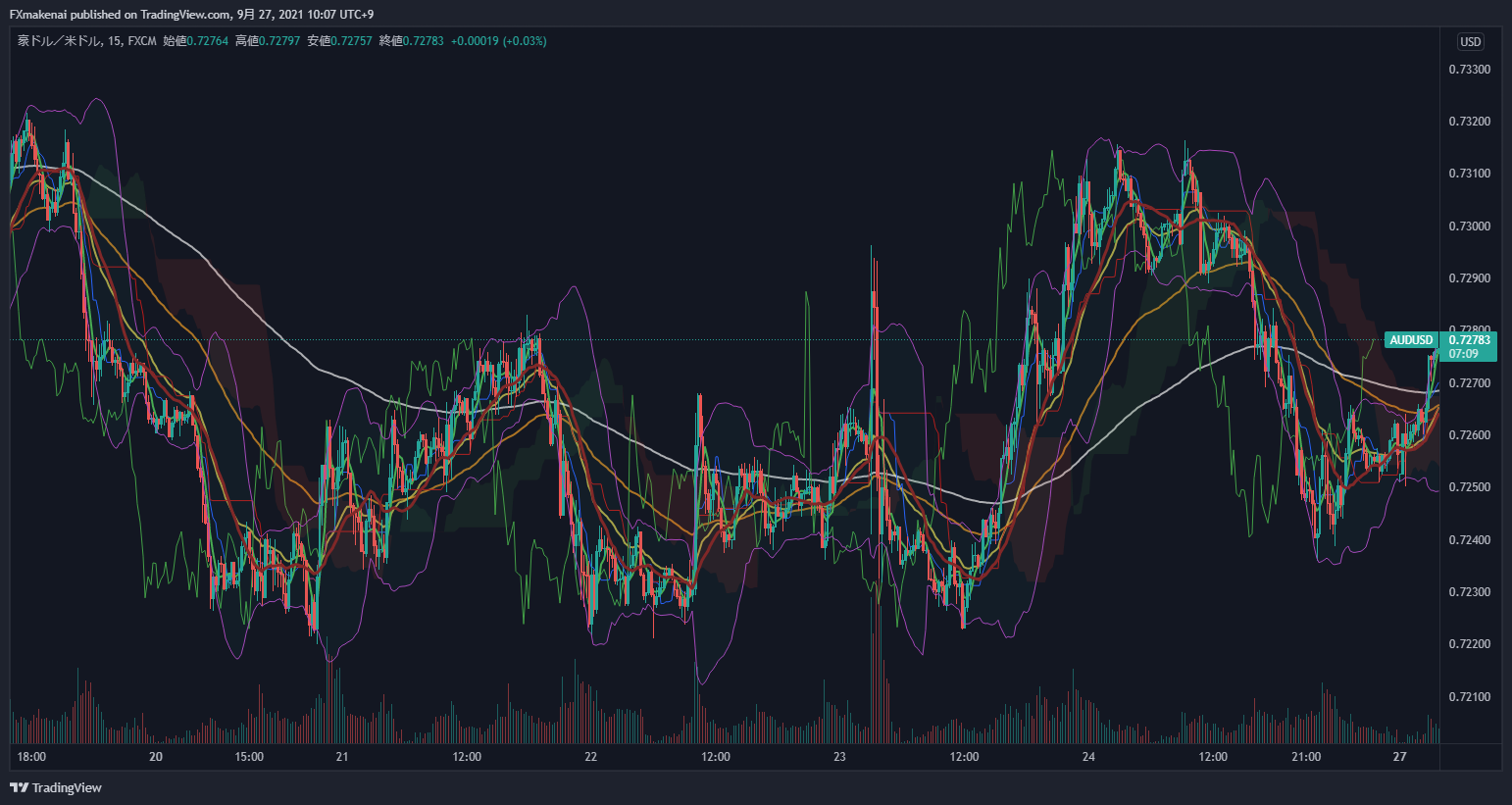Click the 始値 0.72764 open value
The image size is (1512, 805).
(x=195, y=41)
